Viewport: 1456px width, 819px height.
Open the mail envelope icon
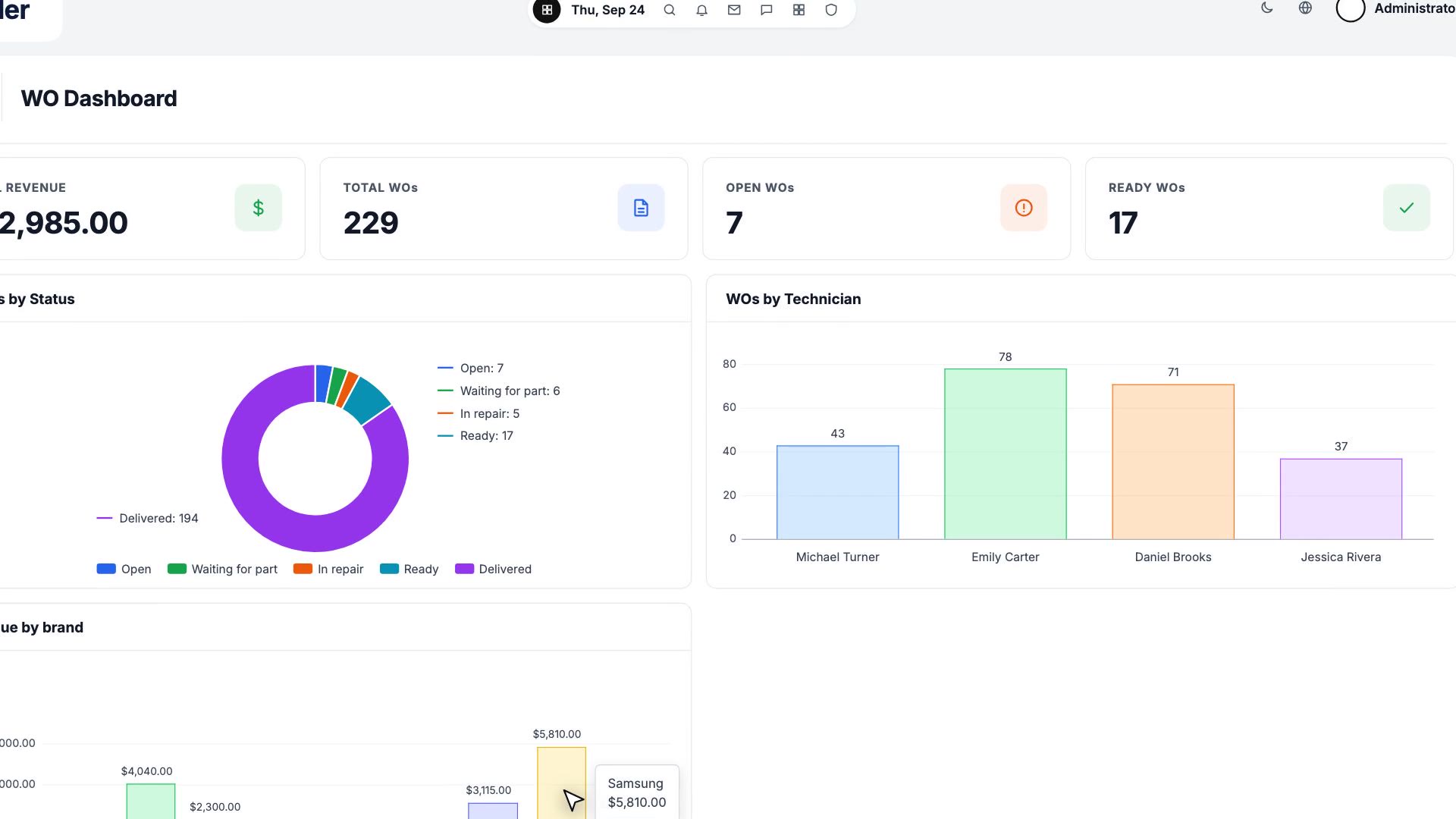734,10
